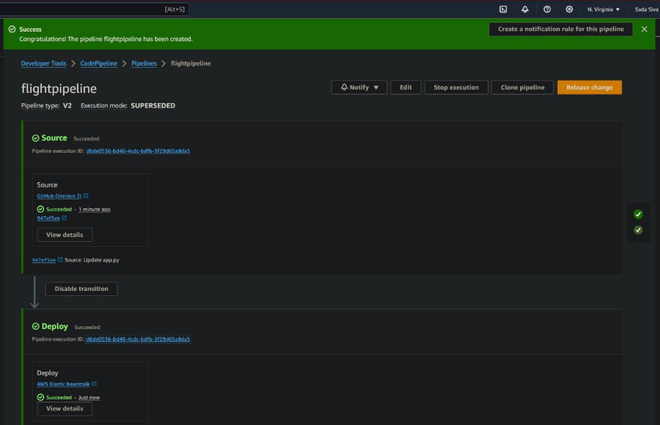Click external icon beside commit in Source card
660x425 pixels.
(x=64, y=218)
